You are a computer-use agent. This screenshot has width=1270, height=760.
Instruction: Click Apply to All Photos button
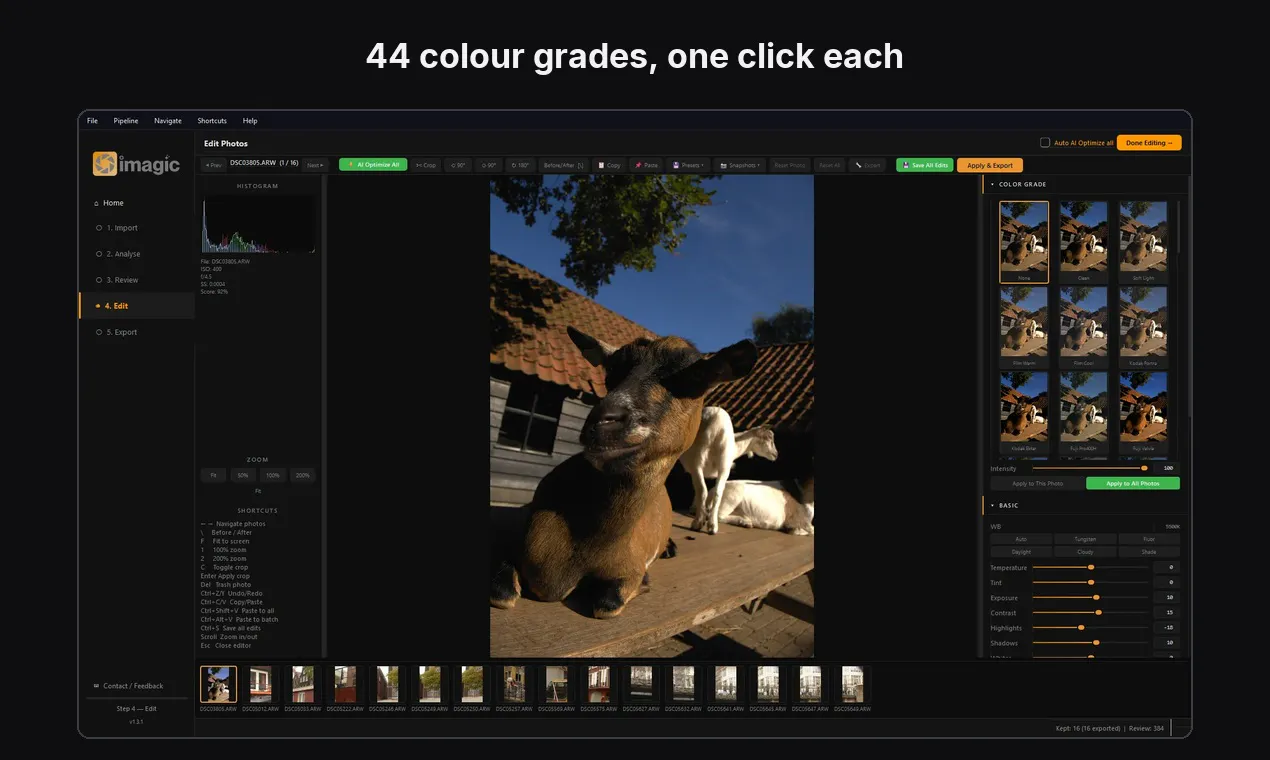click(1133, 483)
